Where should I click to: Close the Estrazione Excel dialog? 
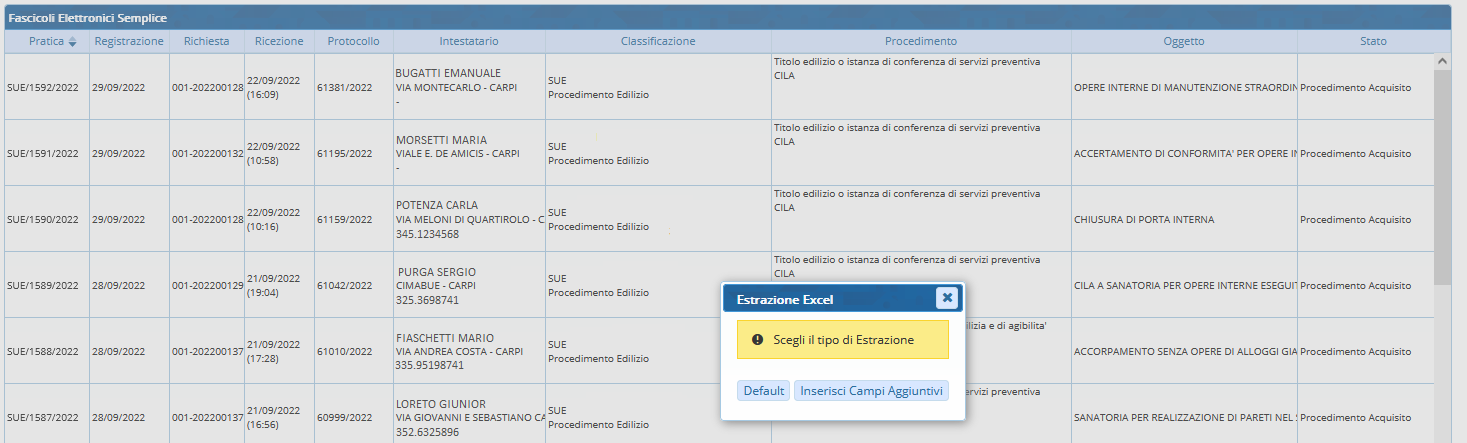coord(946,298)
